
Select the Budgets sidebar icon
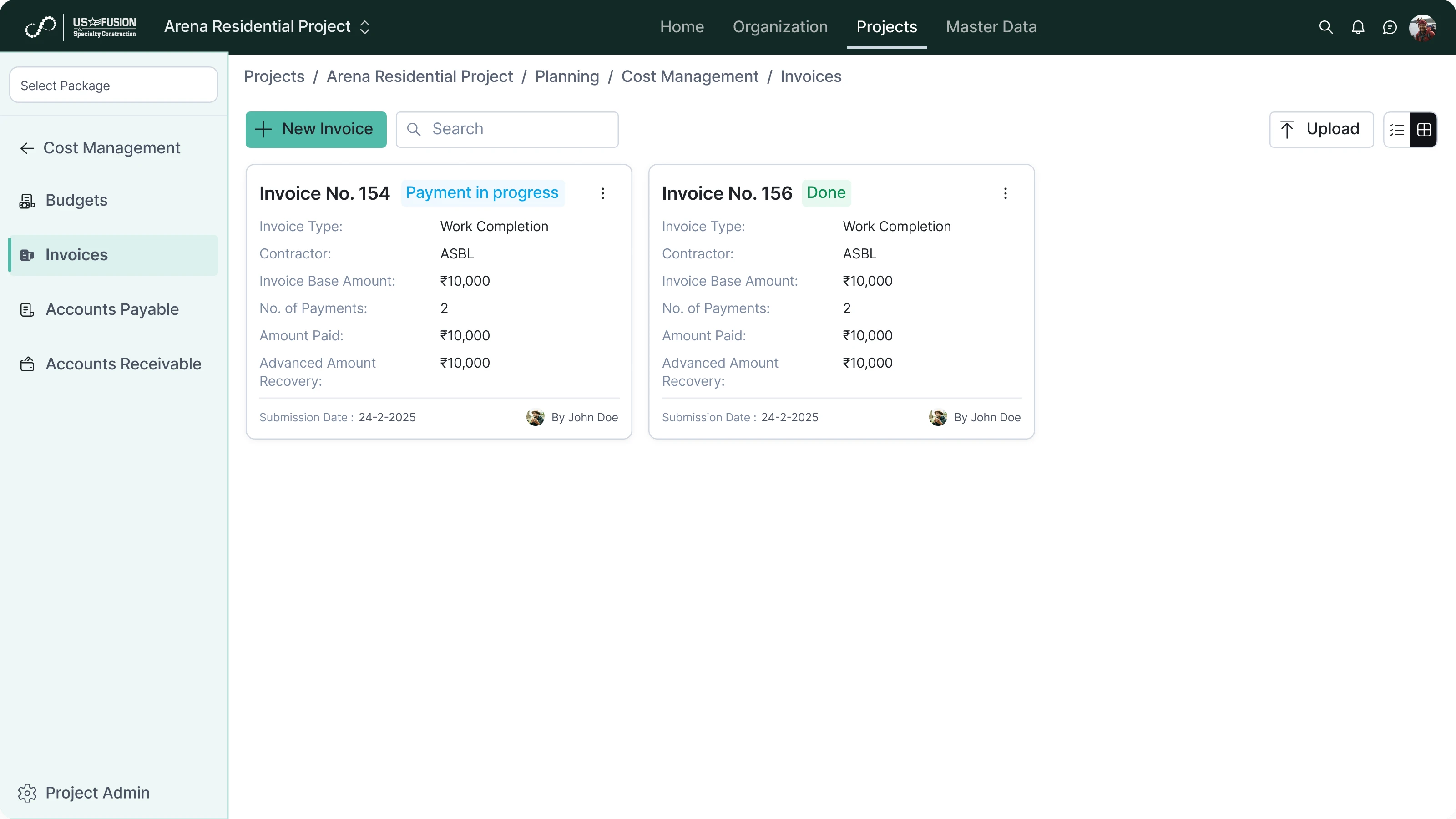point(26,200)
